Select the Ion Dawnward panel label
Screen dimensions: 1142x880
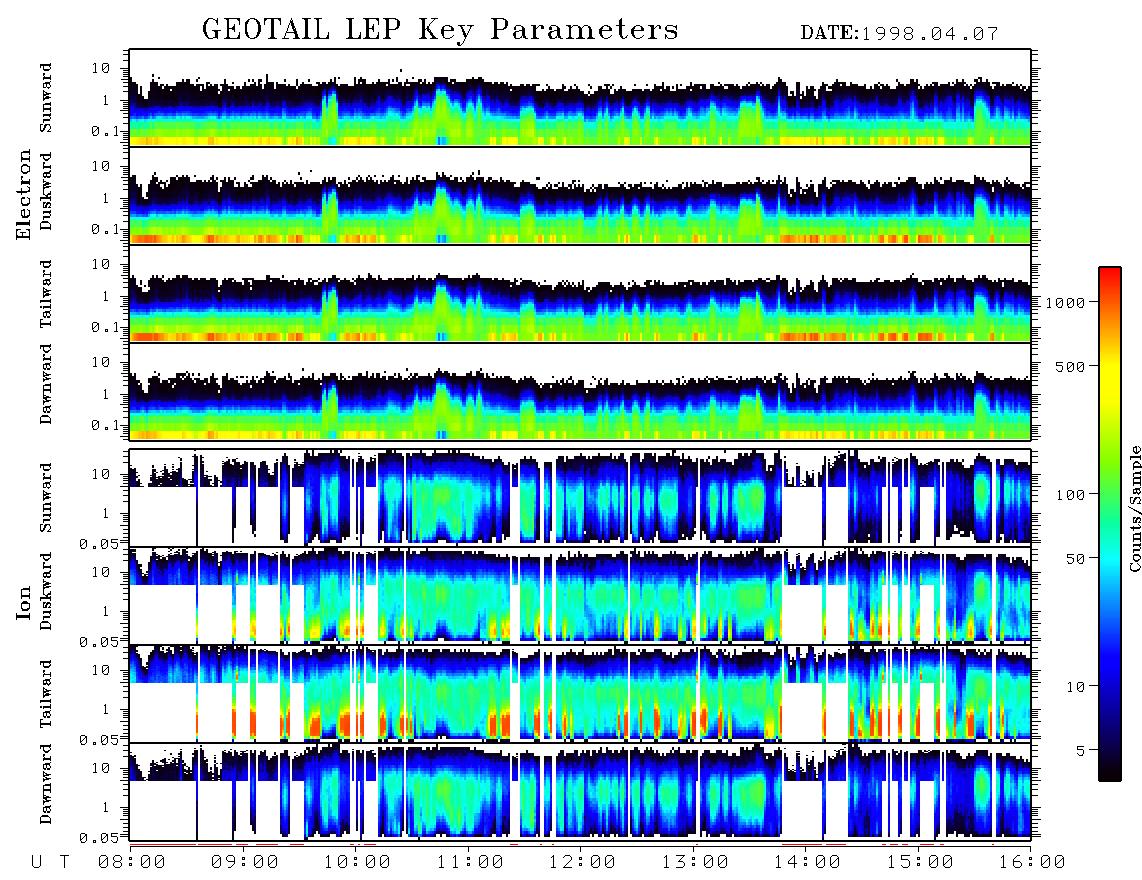(46, 784)
